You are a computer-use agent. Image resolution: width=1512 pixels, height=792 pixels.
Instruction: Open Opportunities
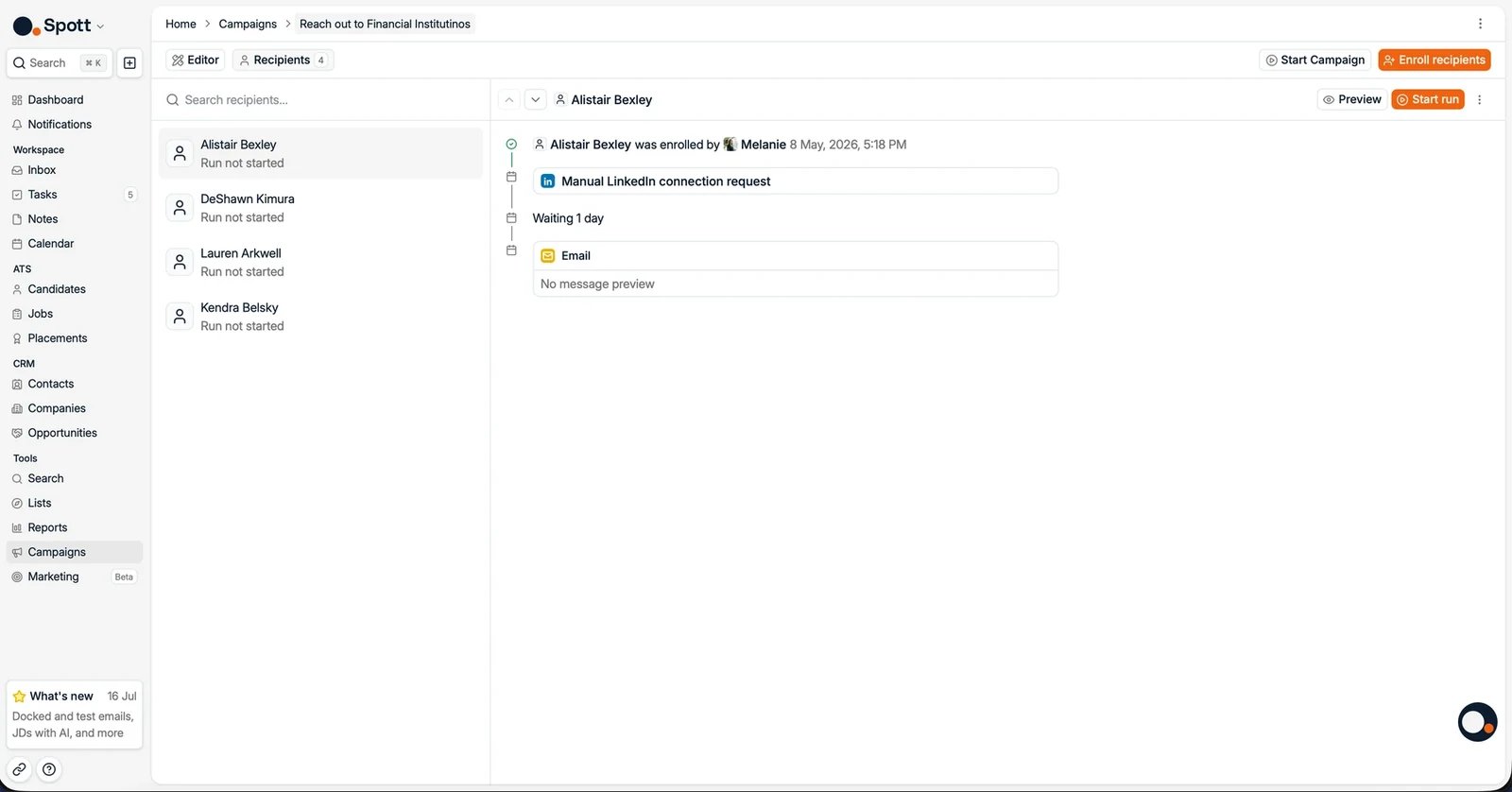pyautogui.click(x=74, y=433)
